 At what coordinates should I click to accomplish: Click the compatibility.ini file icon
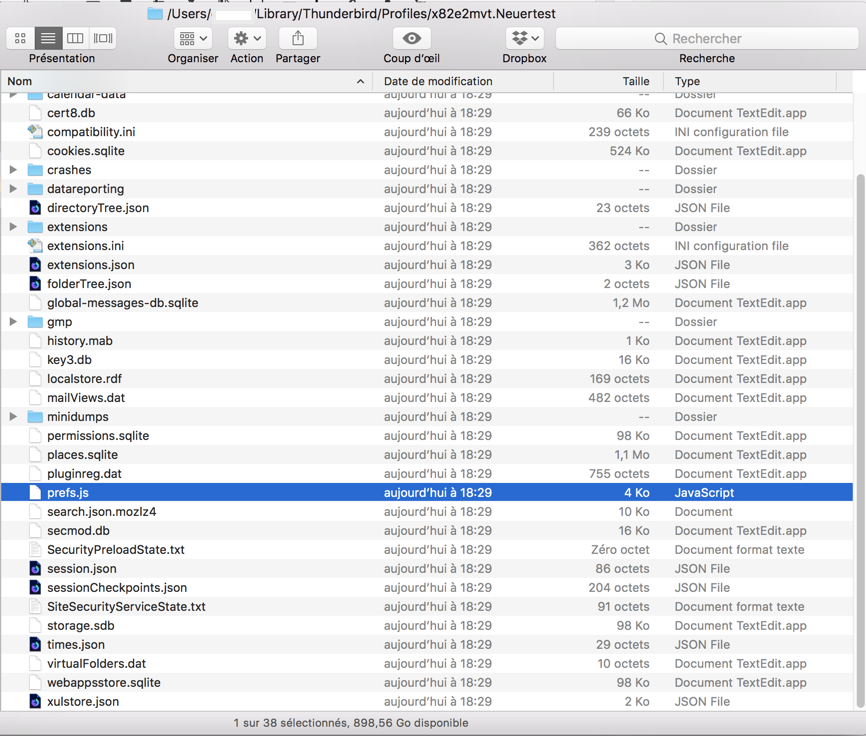tap(35, 131)
